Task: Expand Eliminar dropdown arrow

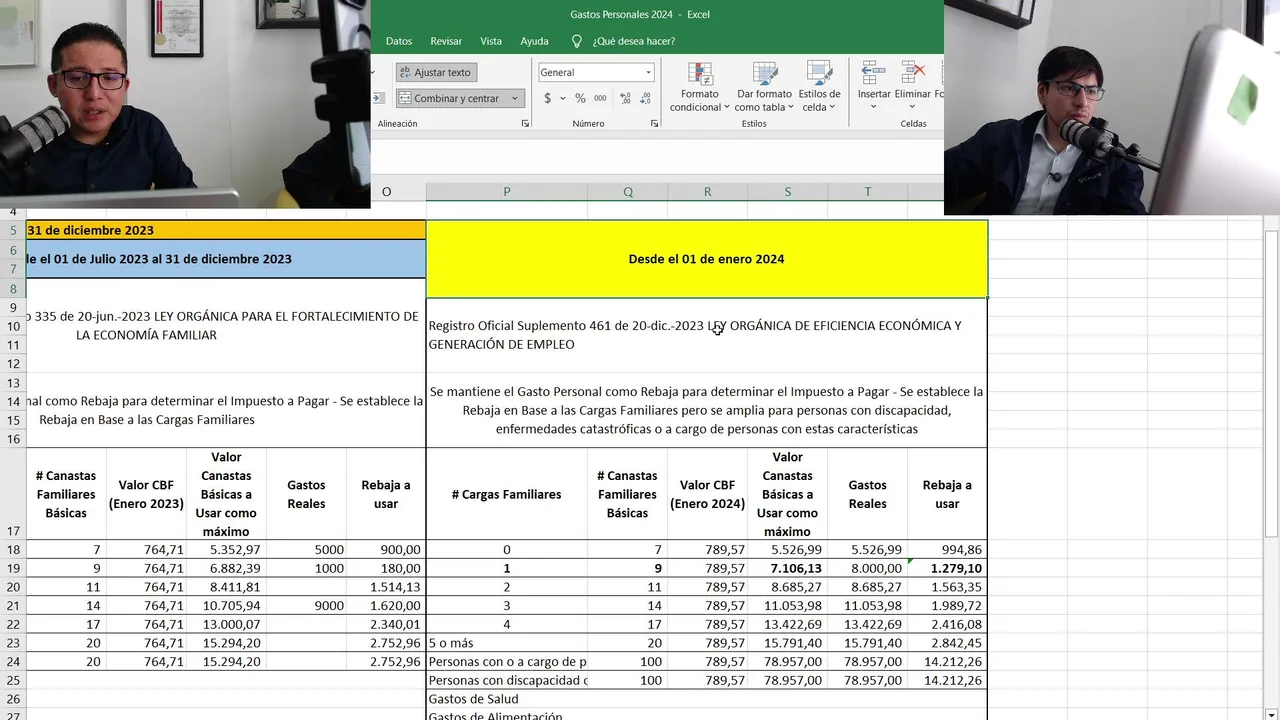Action: click(x=912, y=107)
